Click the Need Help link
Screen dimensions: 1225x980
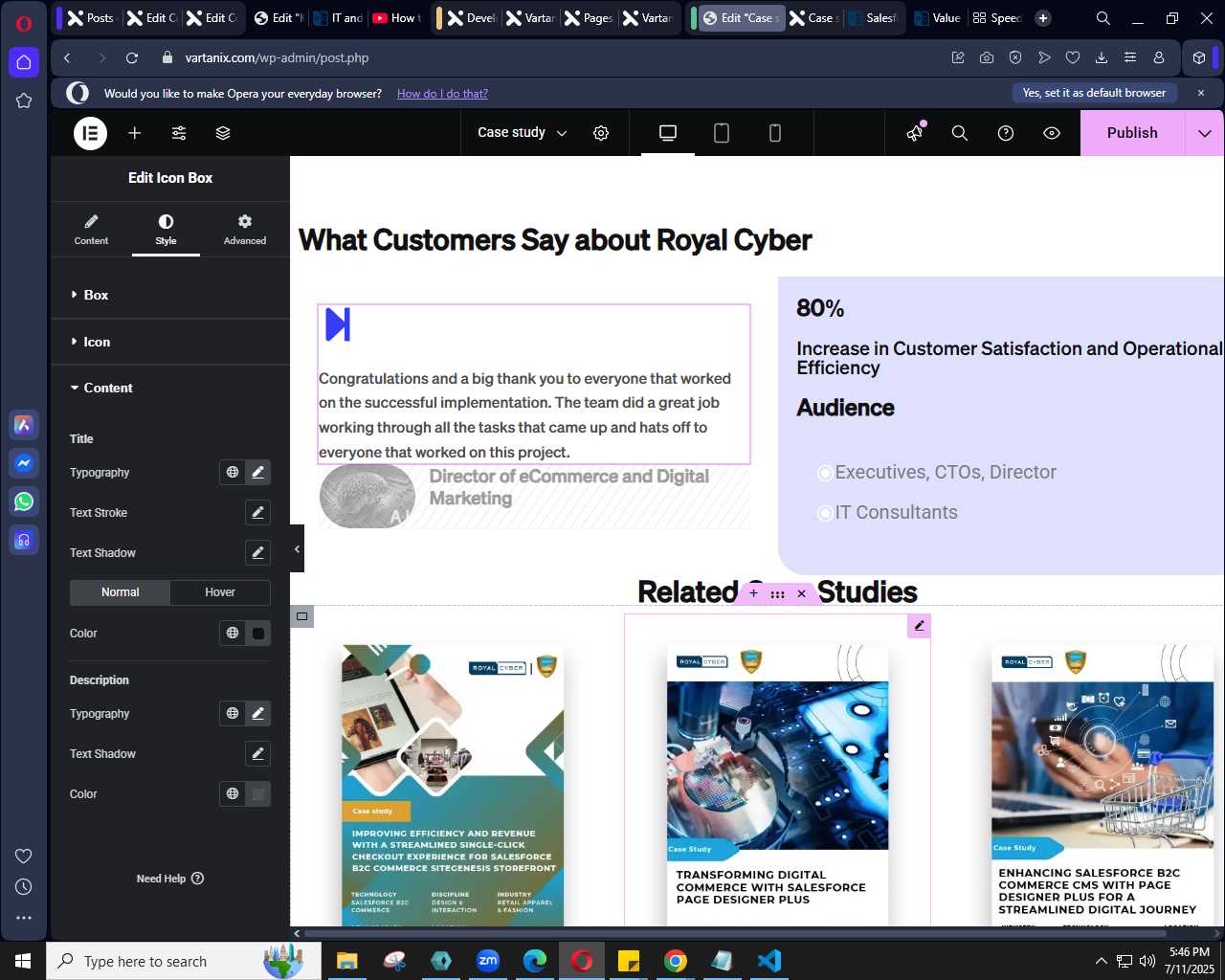(x=170, y=879)
